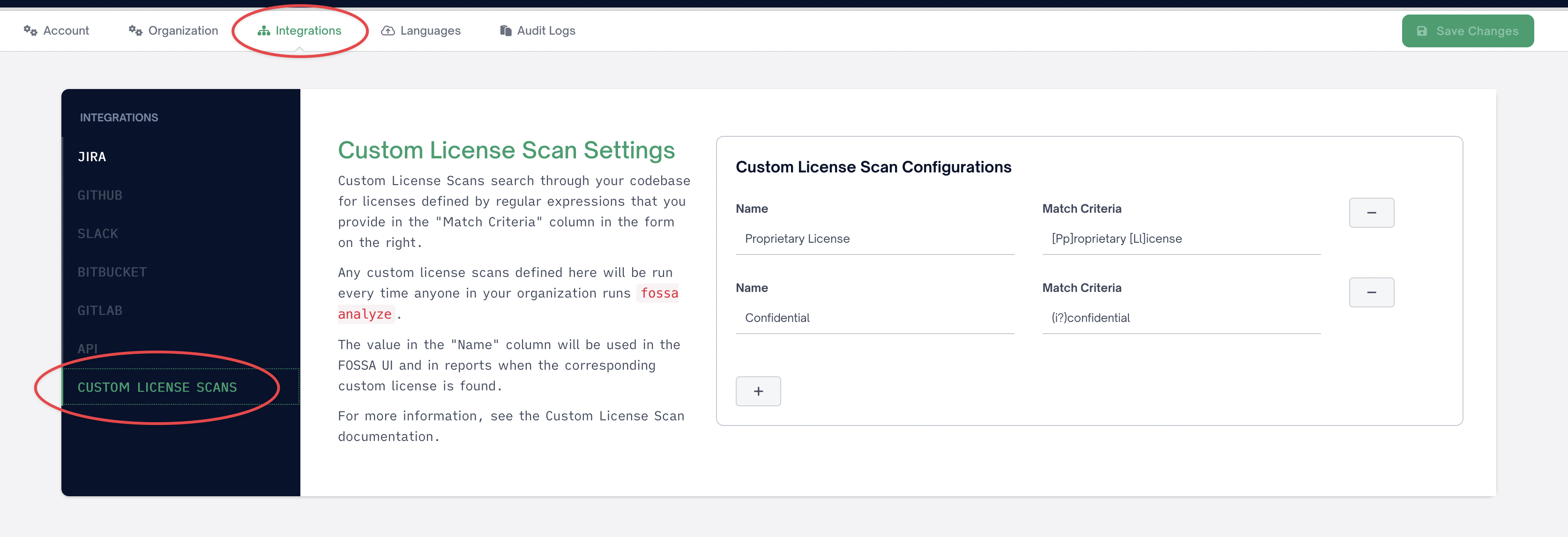Click the [Pp]roprietary [Ll]icense match criteria field
Viewport: 1568px width, 537px height.
pos(1181,239)
